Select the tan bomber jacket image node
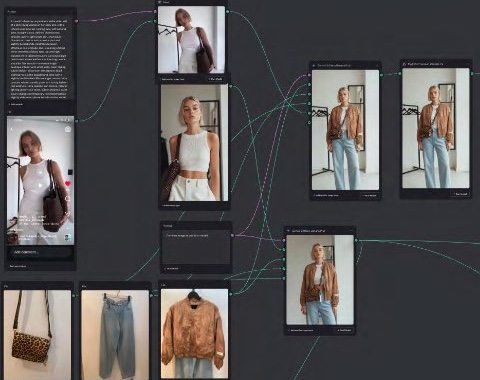Viewport: 480px width, 380px height. (194, 333)
